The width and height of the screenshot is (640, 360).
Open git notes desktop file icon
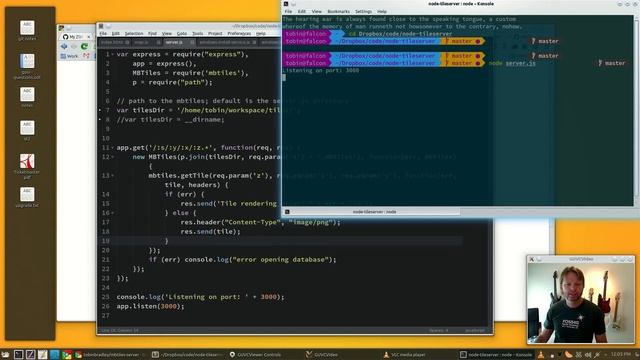click(27, 31)
